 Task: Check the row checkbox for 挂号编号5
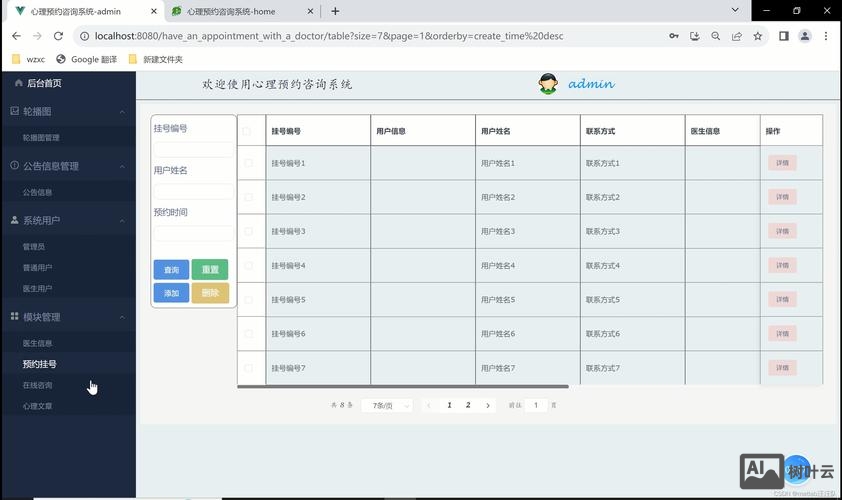248,300
